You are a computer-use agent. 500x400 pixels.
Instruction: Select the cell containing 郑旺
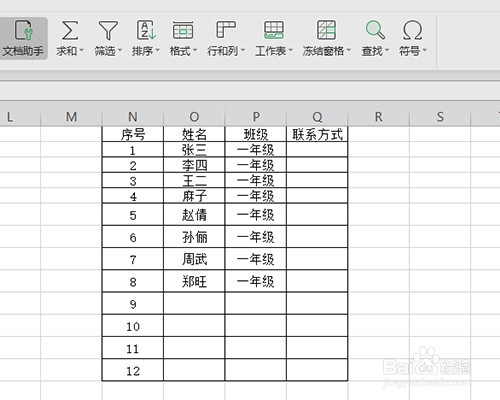pyautogui.click(x=194, y=281)
